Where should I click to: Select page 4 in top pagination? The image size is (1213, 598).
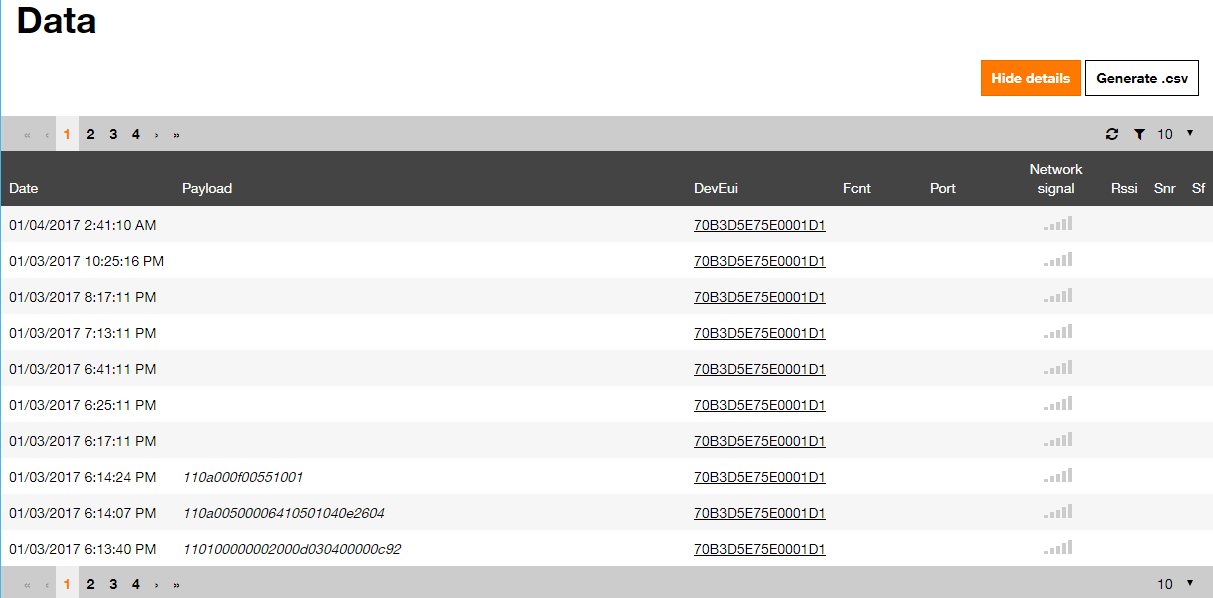pos(135,134)
